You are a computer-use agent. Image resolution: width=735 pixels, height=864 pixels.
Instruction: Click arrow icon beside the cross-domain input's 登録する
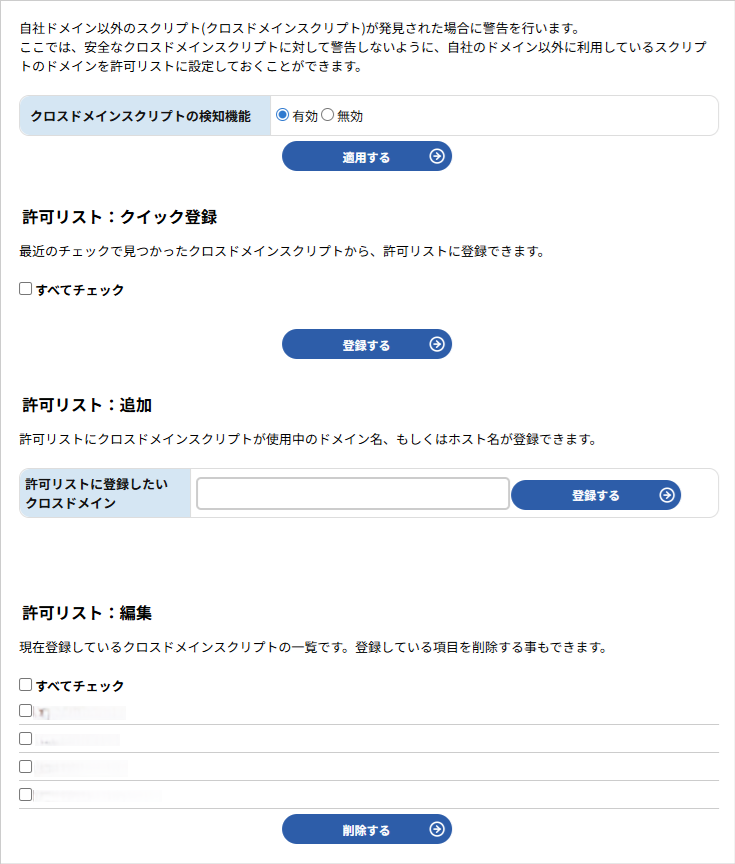click(x=667, y=495)
